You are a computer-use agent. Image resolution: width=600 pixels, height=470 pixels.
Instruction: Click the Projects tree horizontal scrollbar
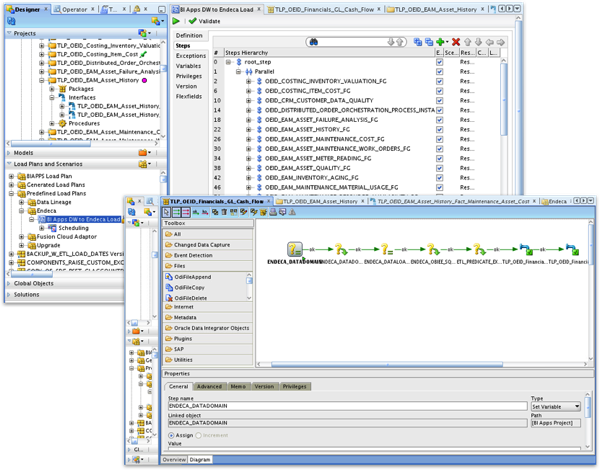coord(51,144)
